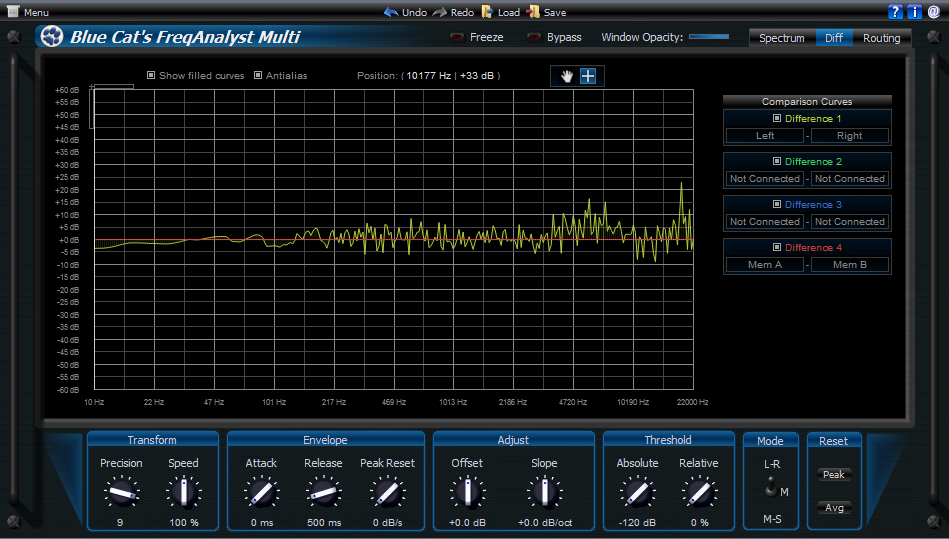The image size is (949, 539).
Task: Select the hand pan tool
Action: pos(567,76)
